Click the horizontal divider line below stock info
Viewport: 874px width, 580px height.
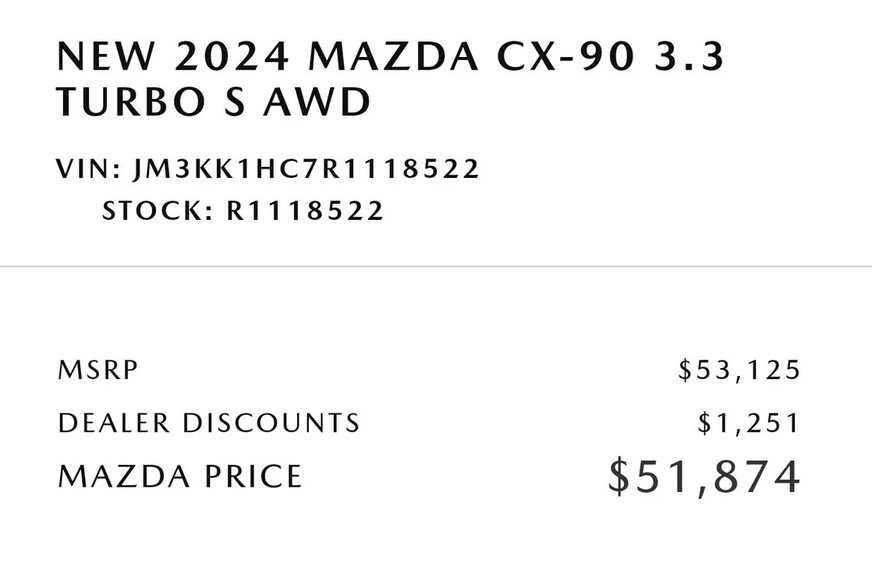pyautogui.click(x=437, y=267)
